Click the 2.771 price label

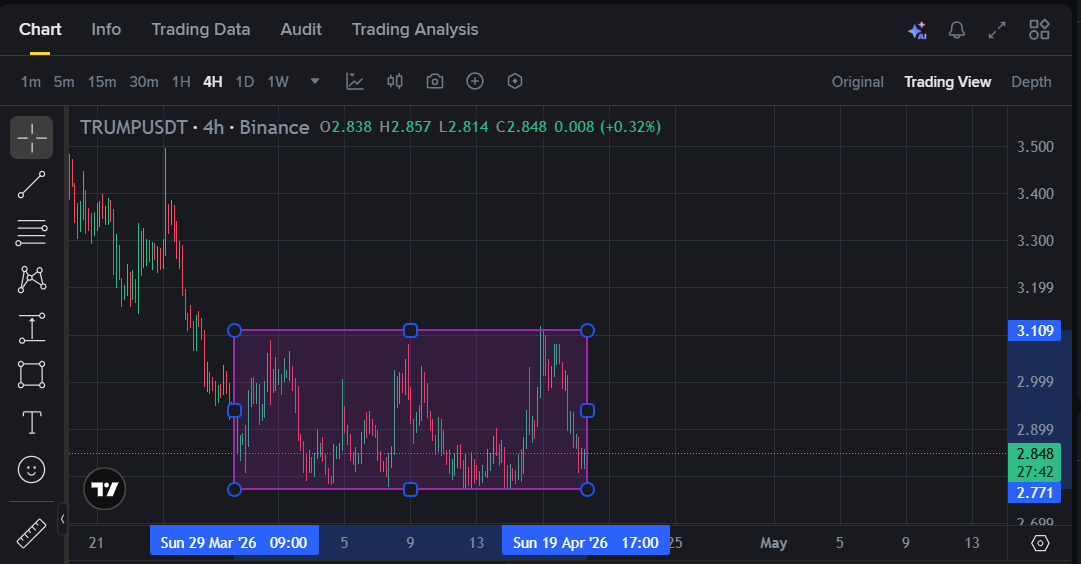click(1035, 492)
